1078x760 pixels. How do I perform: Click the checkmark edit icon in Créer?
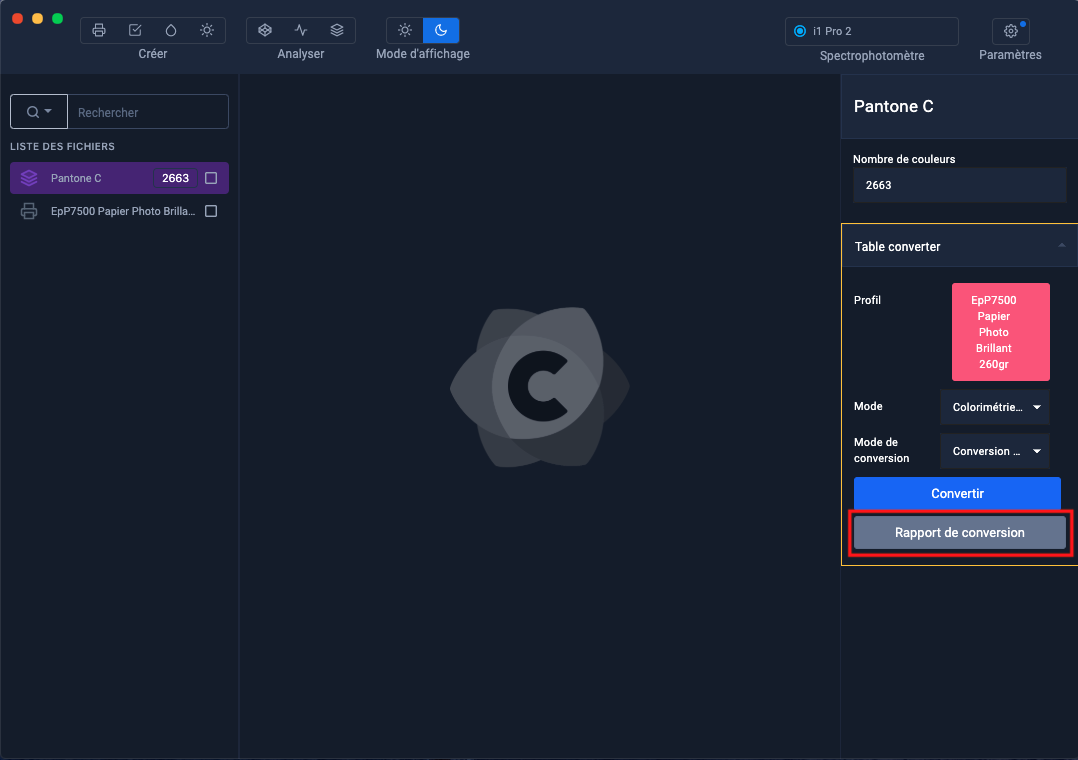135,30
